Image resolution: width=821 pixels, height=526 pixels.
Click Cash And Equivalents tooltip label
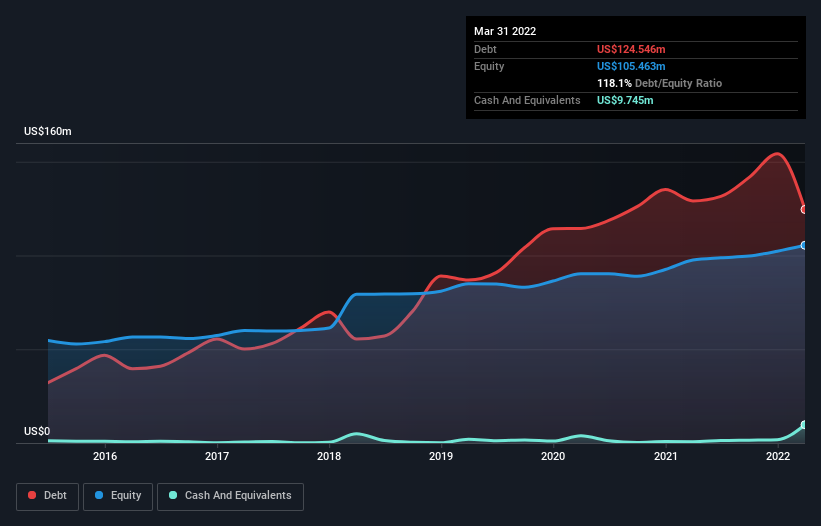point(527,100)
